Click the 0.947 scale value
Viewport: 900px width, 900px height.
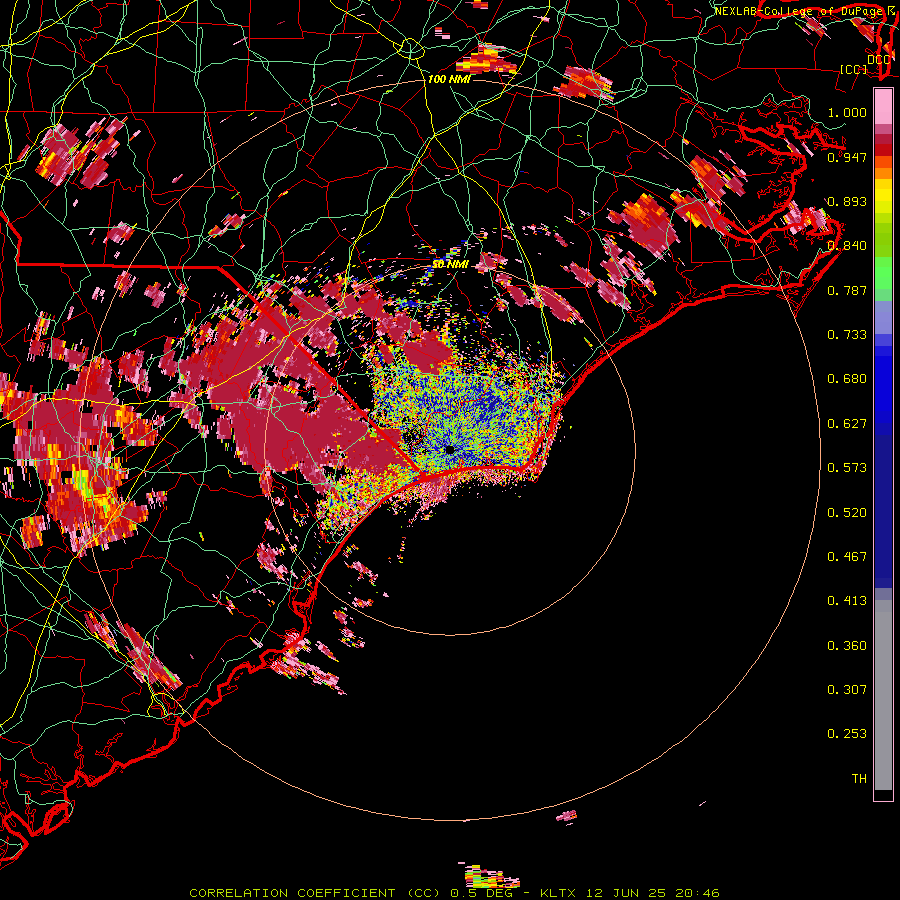click(847, 157)
